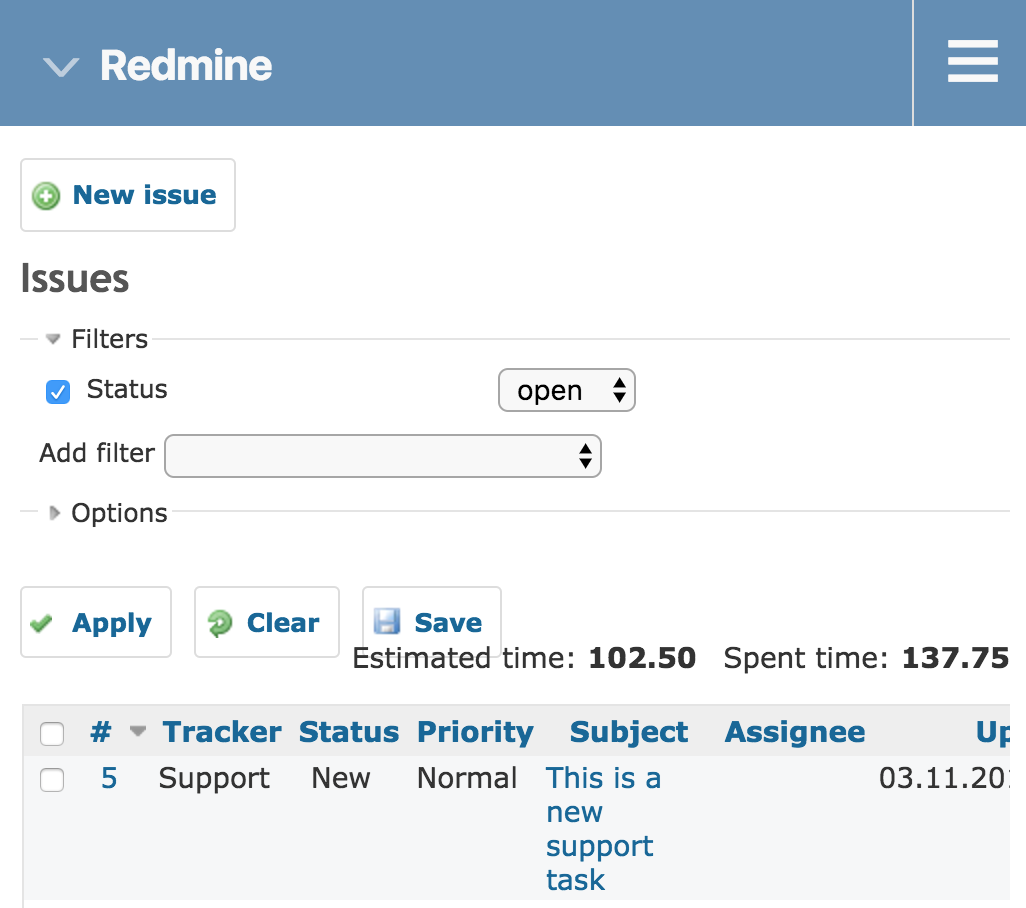Open the hamburger menu icon
This screenshot has height=908, width=1026.
click(972, 61)
